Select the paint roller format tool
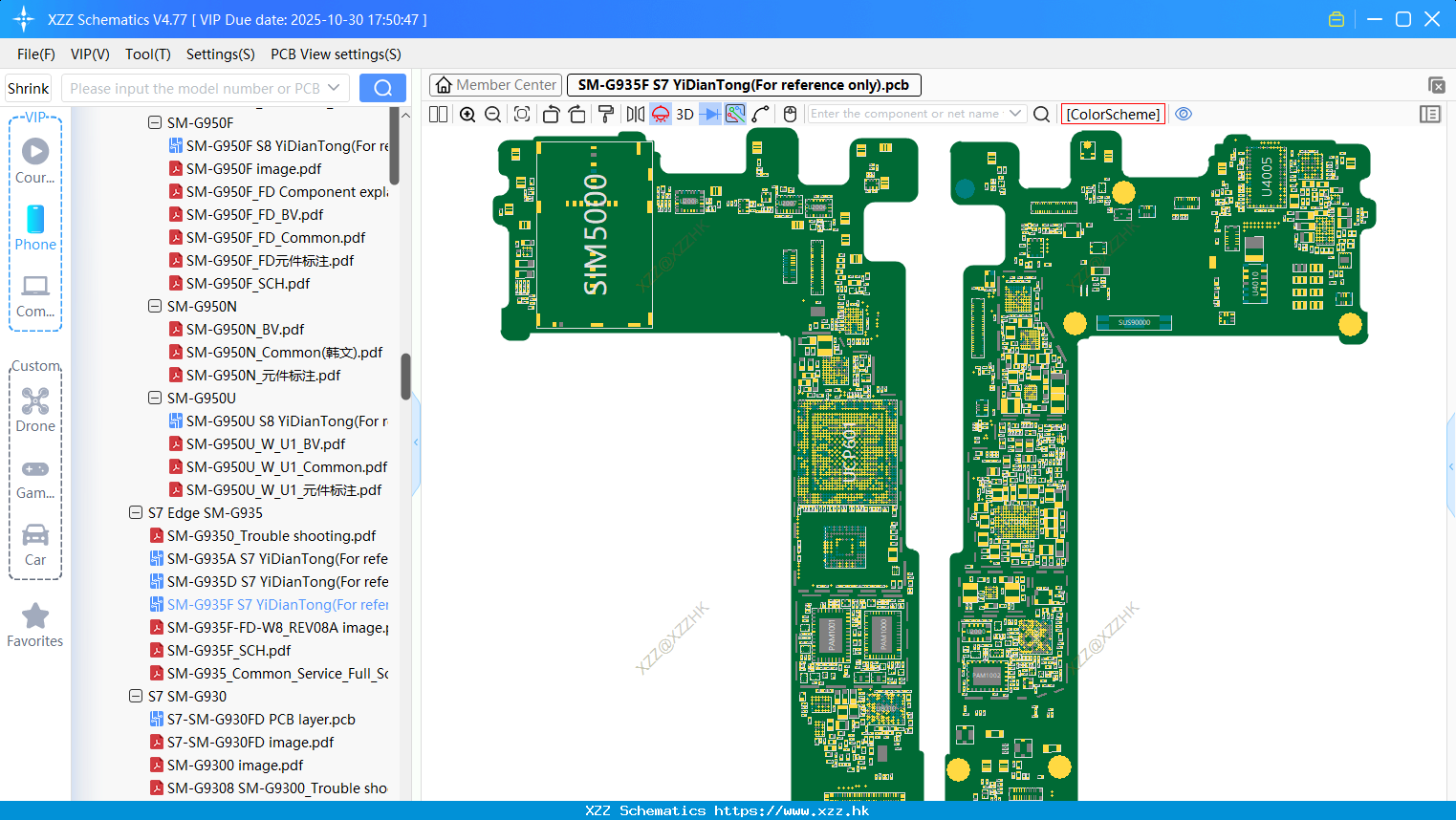1456x820 pixels. coord(606,114)
